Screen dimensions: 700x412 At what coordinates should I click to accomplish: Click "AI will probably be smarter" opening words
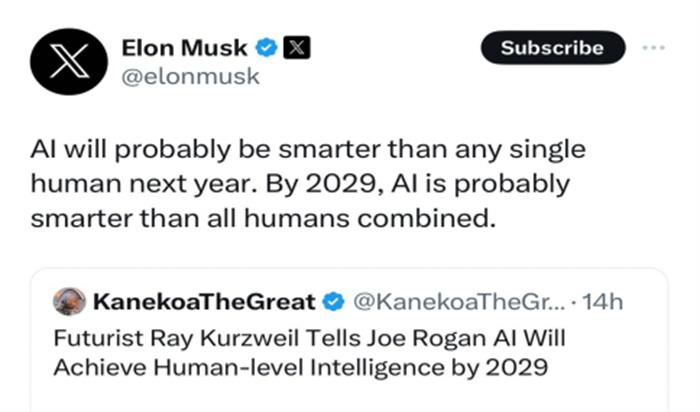(x=160, y=151)
